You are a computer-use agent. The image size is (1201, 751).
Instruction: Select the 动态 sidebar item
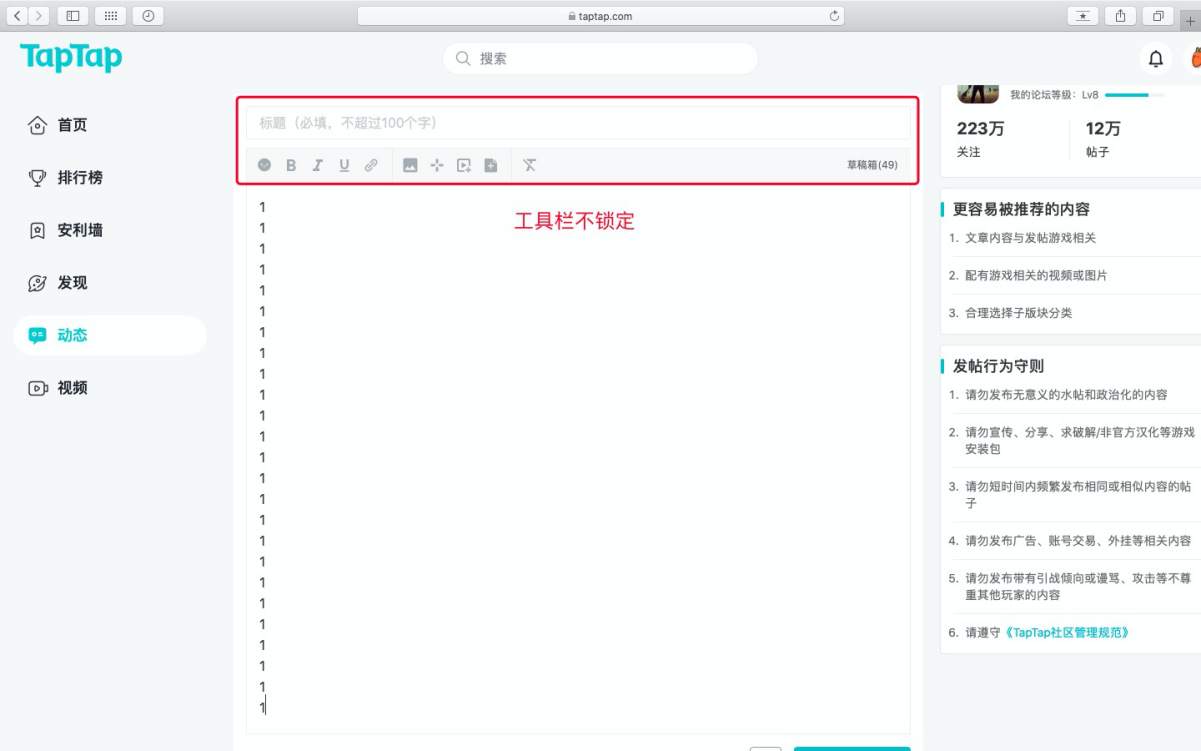110,336
